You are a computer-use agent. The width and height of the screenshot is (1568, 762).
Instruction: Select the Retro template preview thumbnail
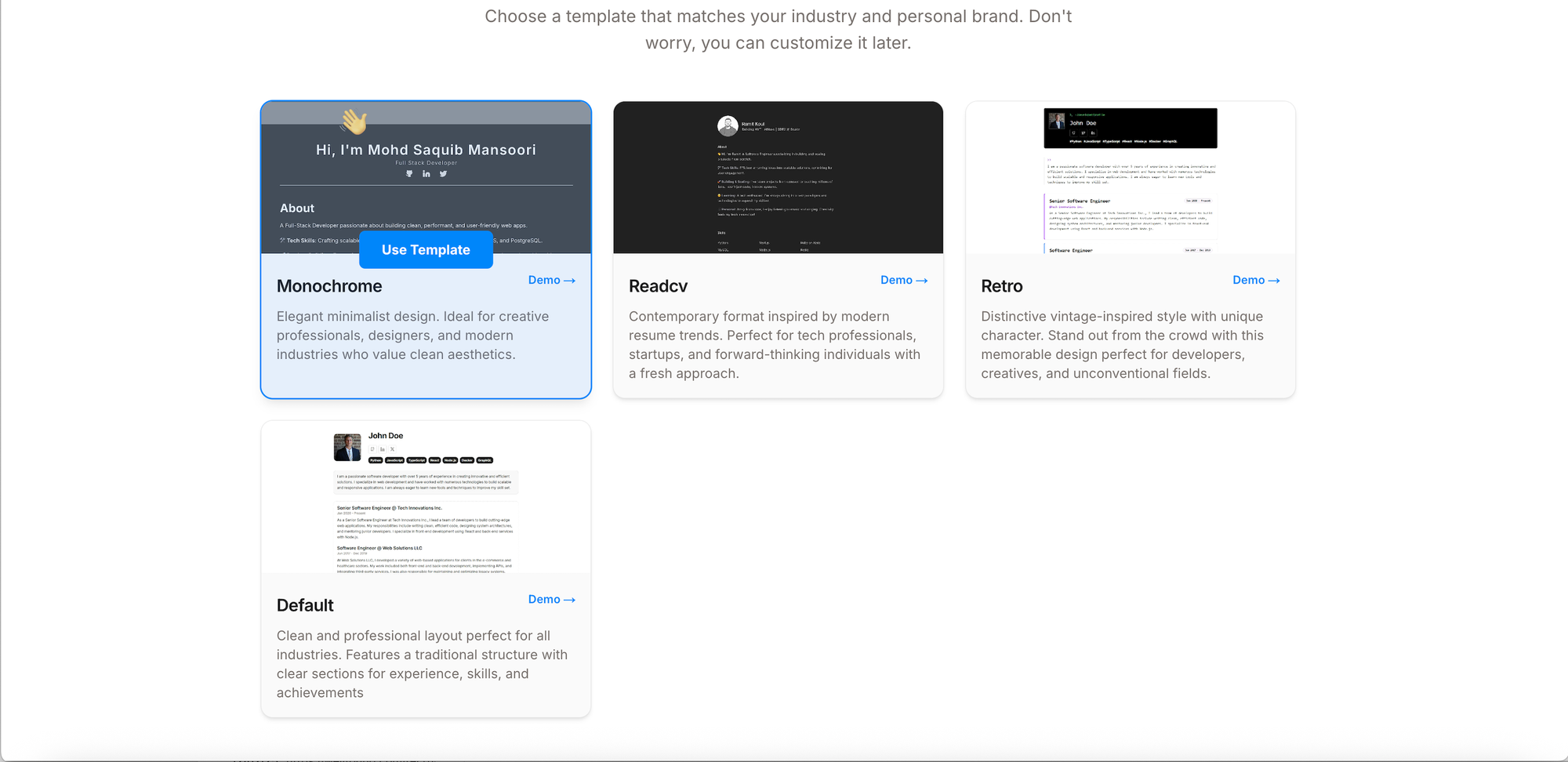pyautogui.click(x=1130, y=177)
